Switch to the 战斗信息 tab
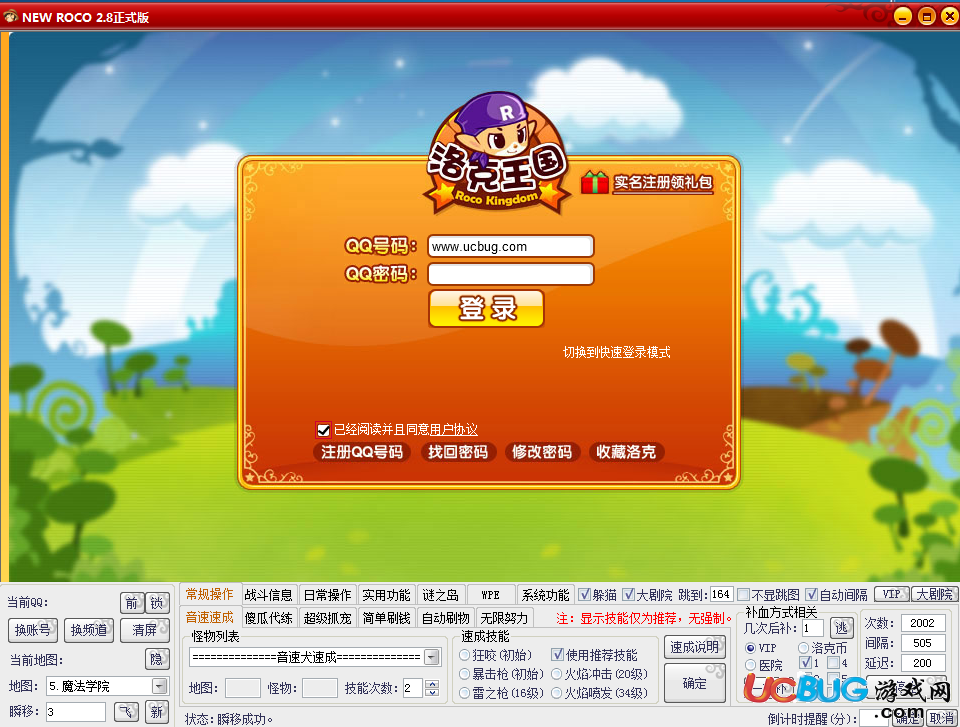 (x=268, y=595)
